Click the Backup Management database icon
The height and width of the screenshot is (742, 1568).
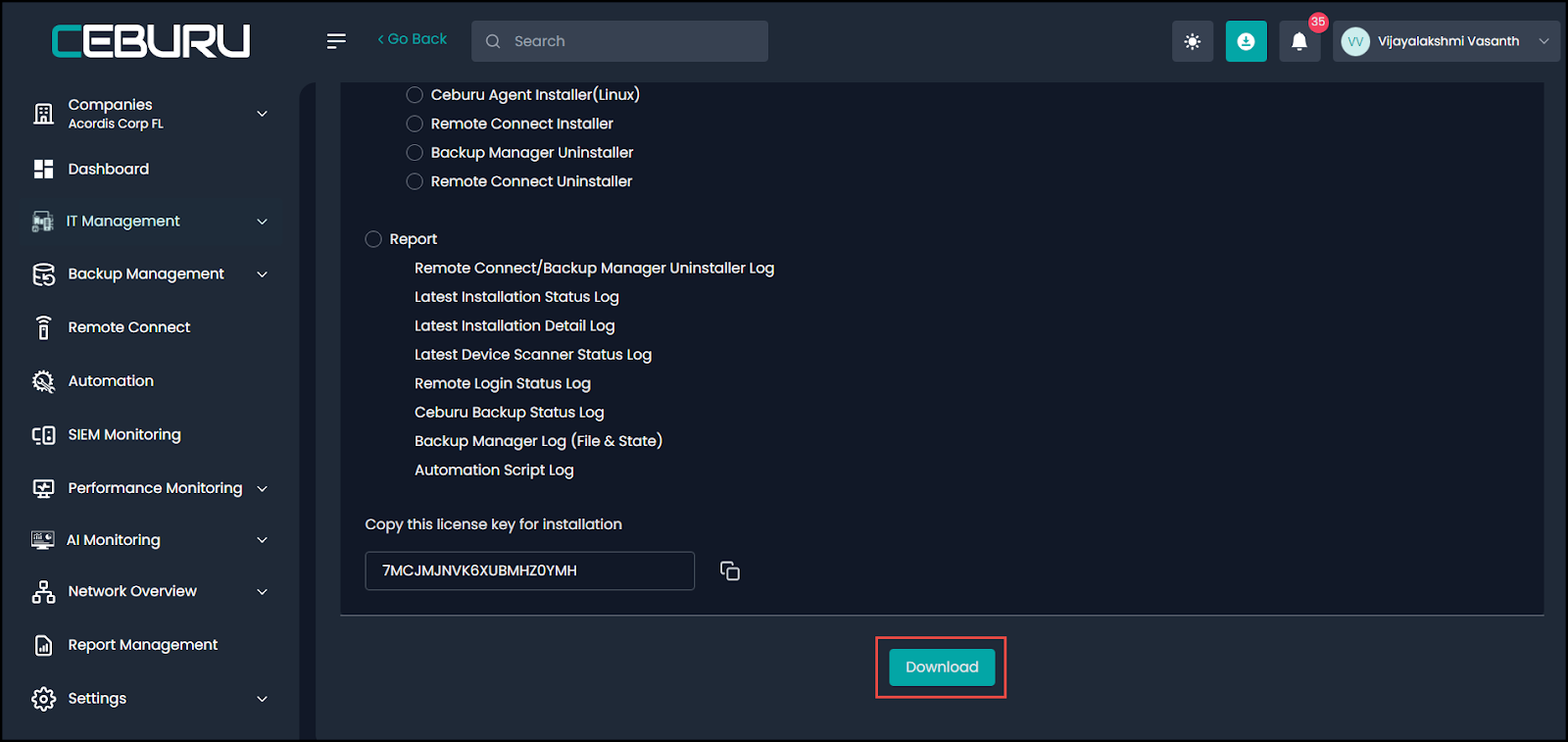[43, 274]
